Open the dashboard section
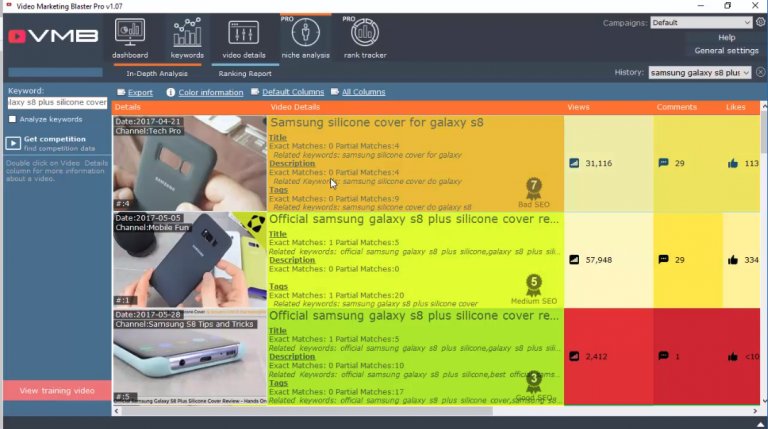The height and width of the screenshot is (429, 768). 130,39
